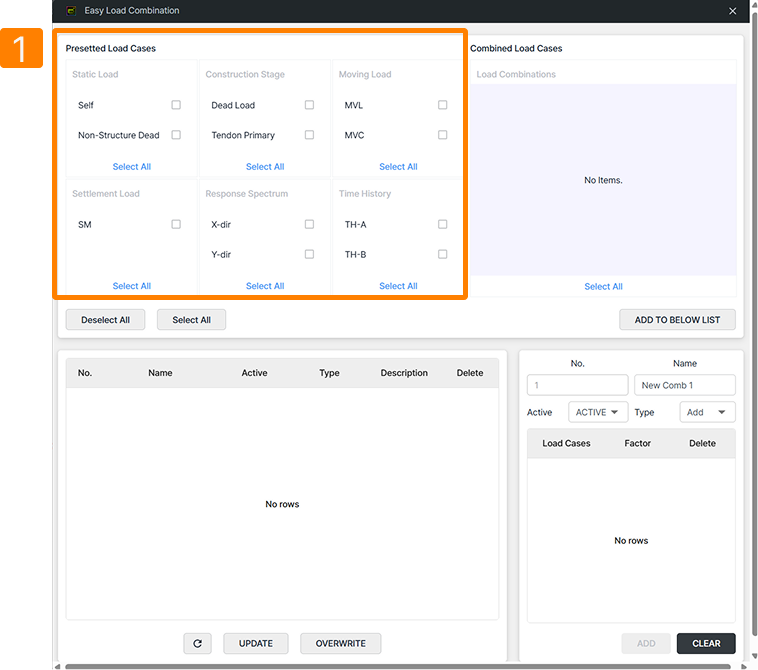
Task: Click the horizontal scrollbar at the bottom
Action: tap(400, 665)
